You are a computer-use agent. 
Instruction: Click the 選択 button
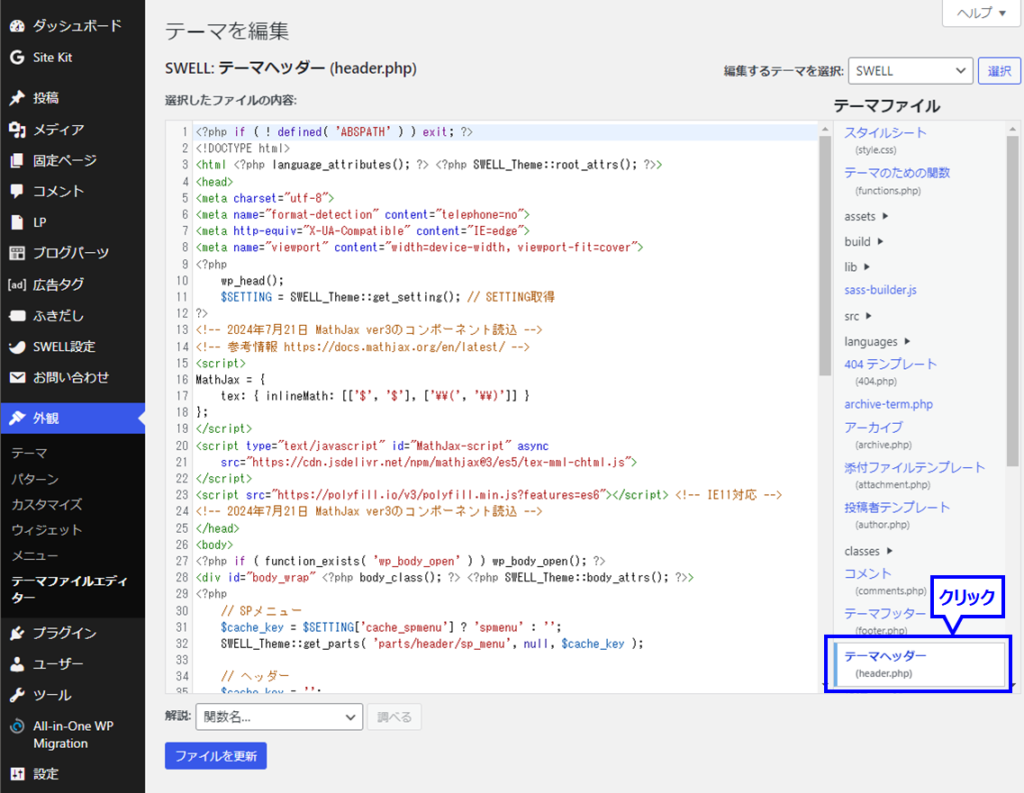click(999, 71)
